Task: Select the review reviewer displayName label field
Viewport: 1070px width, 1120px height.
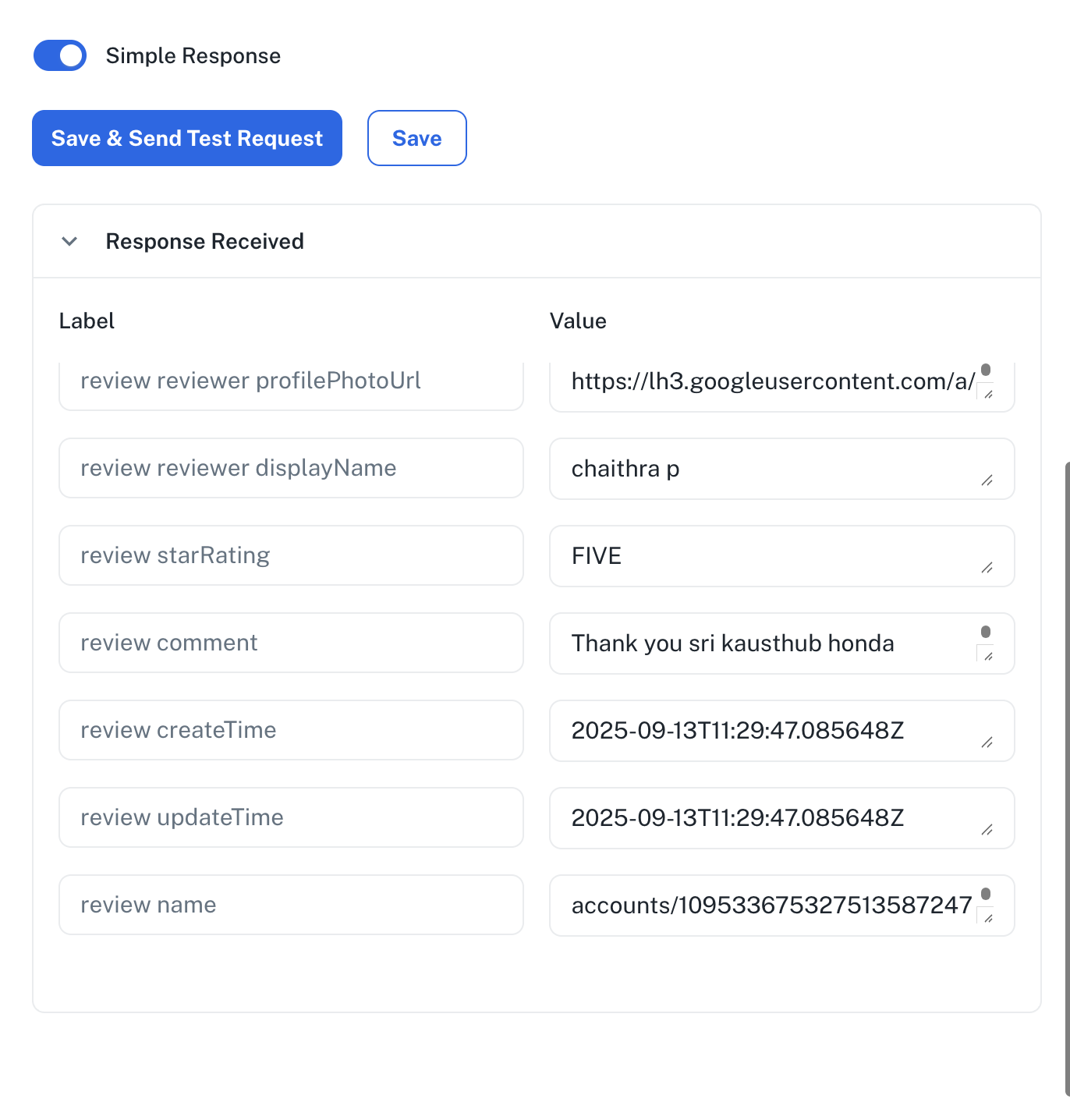Action: 291,468
